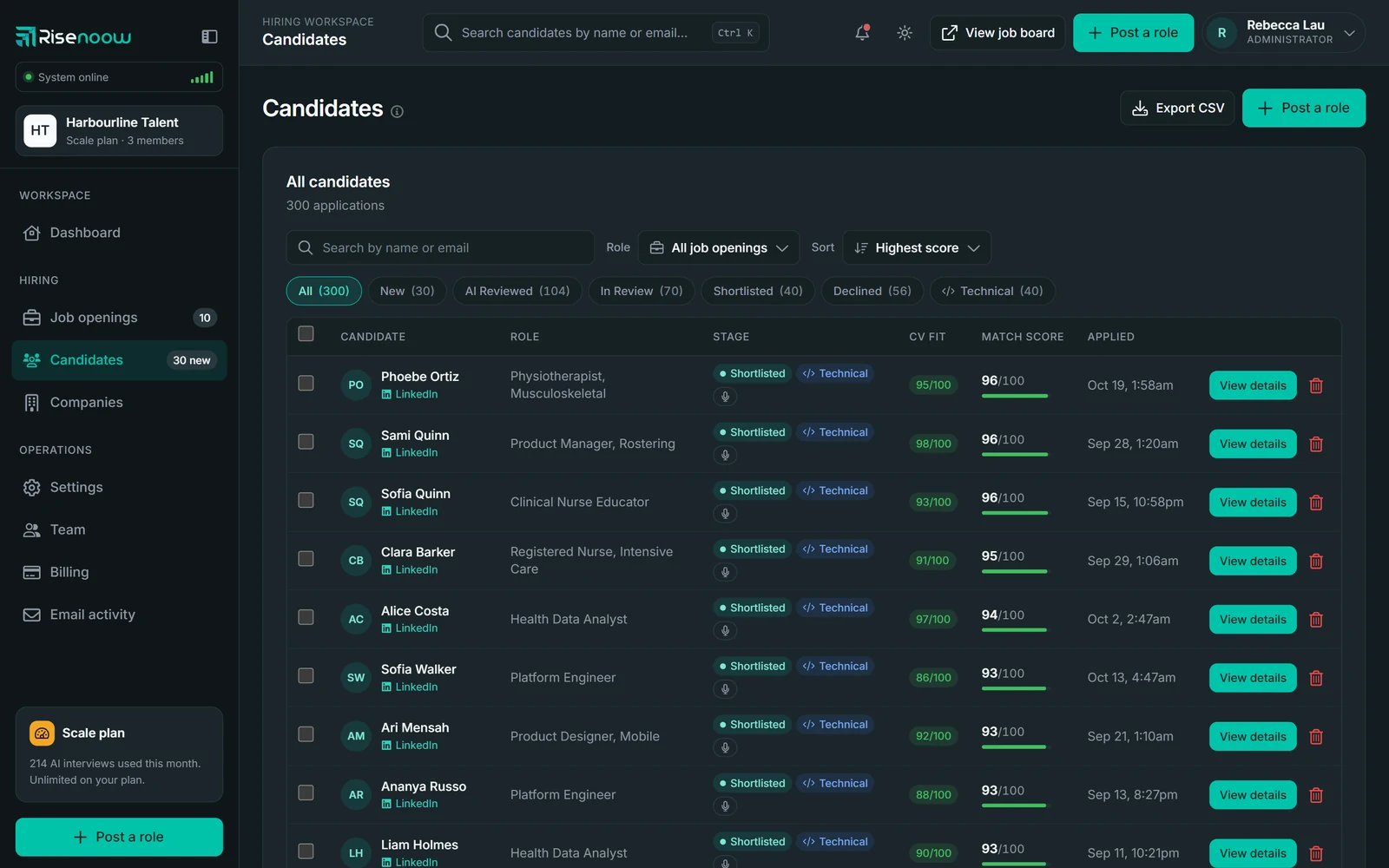This screenshot has height=868, width=1389.
Task: Open the All job openings role dropdown
Action: 719,247
